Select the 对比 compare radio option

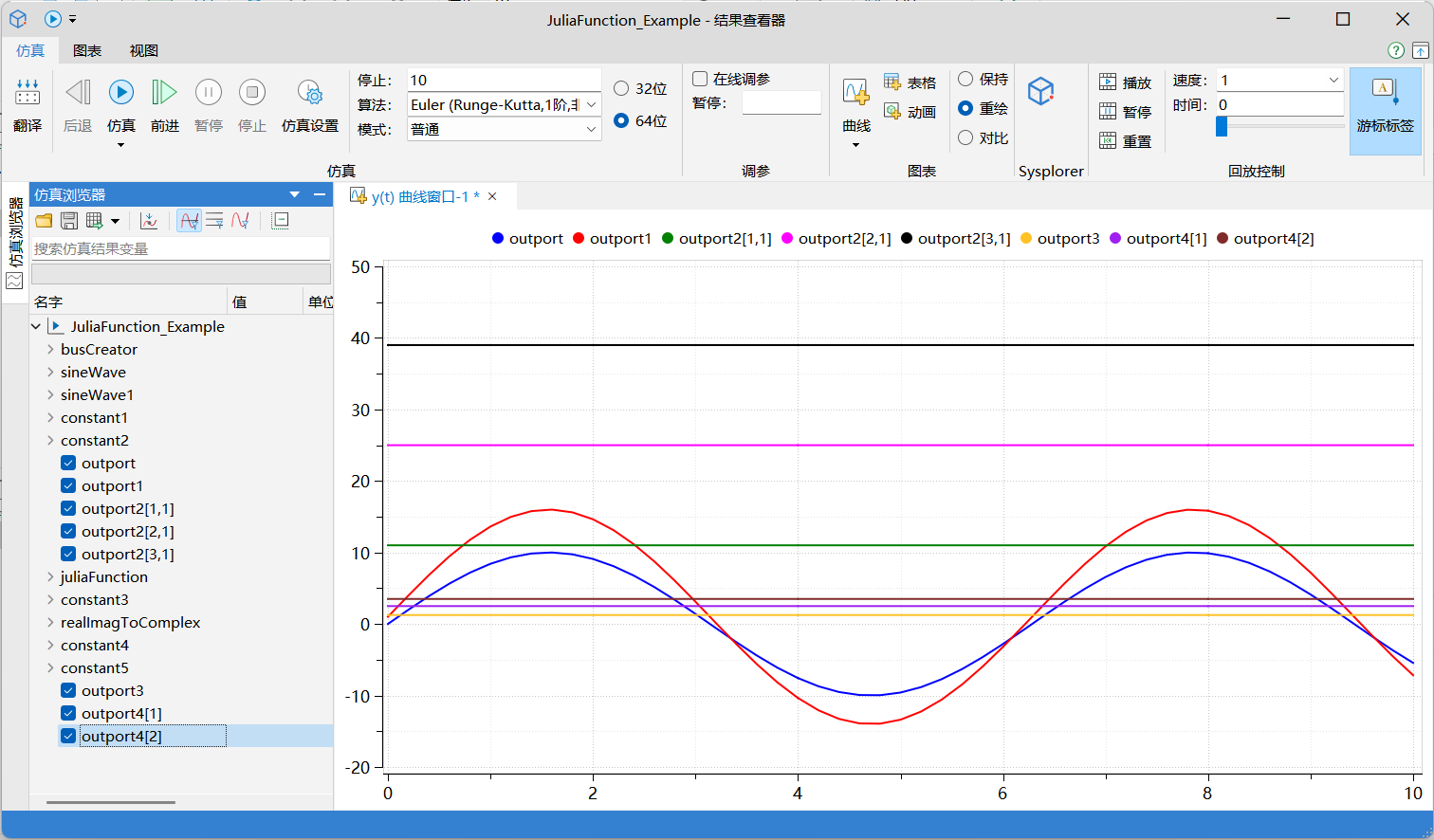[965, 137]
